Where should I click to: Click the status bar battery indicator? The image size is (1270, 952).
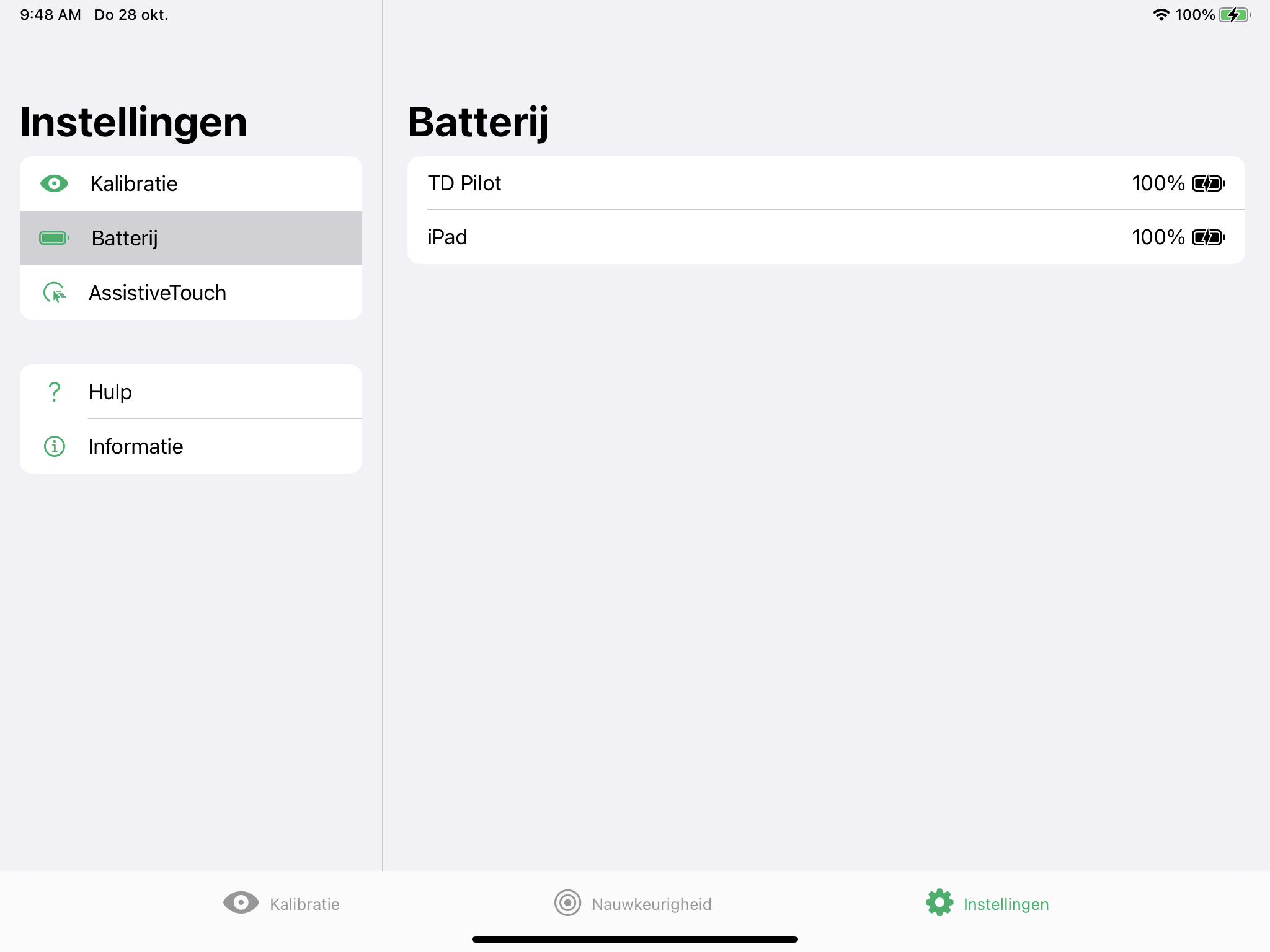[1234, 15]
